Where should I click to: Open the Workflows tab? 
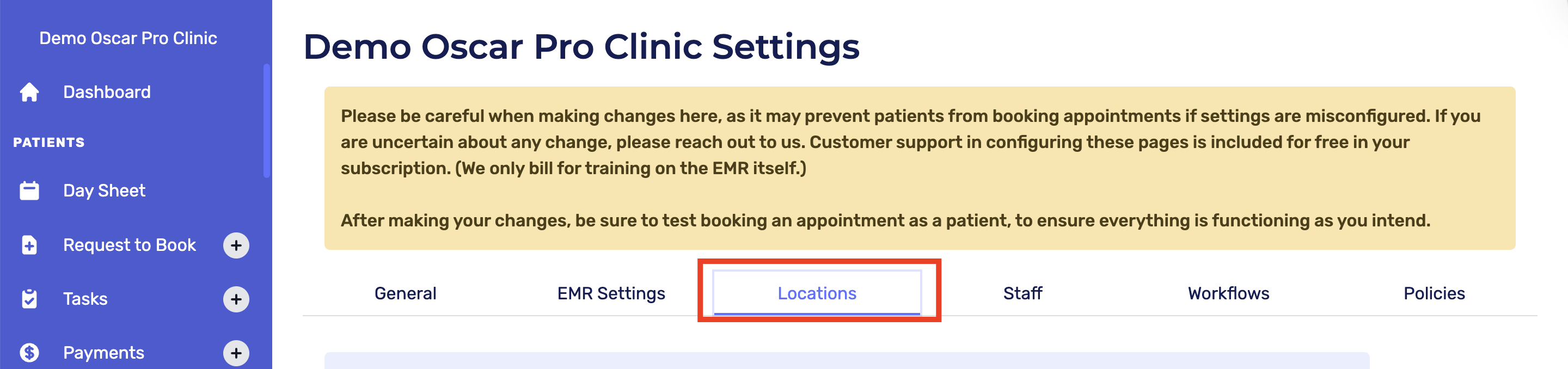pos(1228,293)
